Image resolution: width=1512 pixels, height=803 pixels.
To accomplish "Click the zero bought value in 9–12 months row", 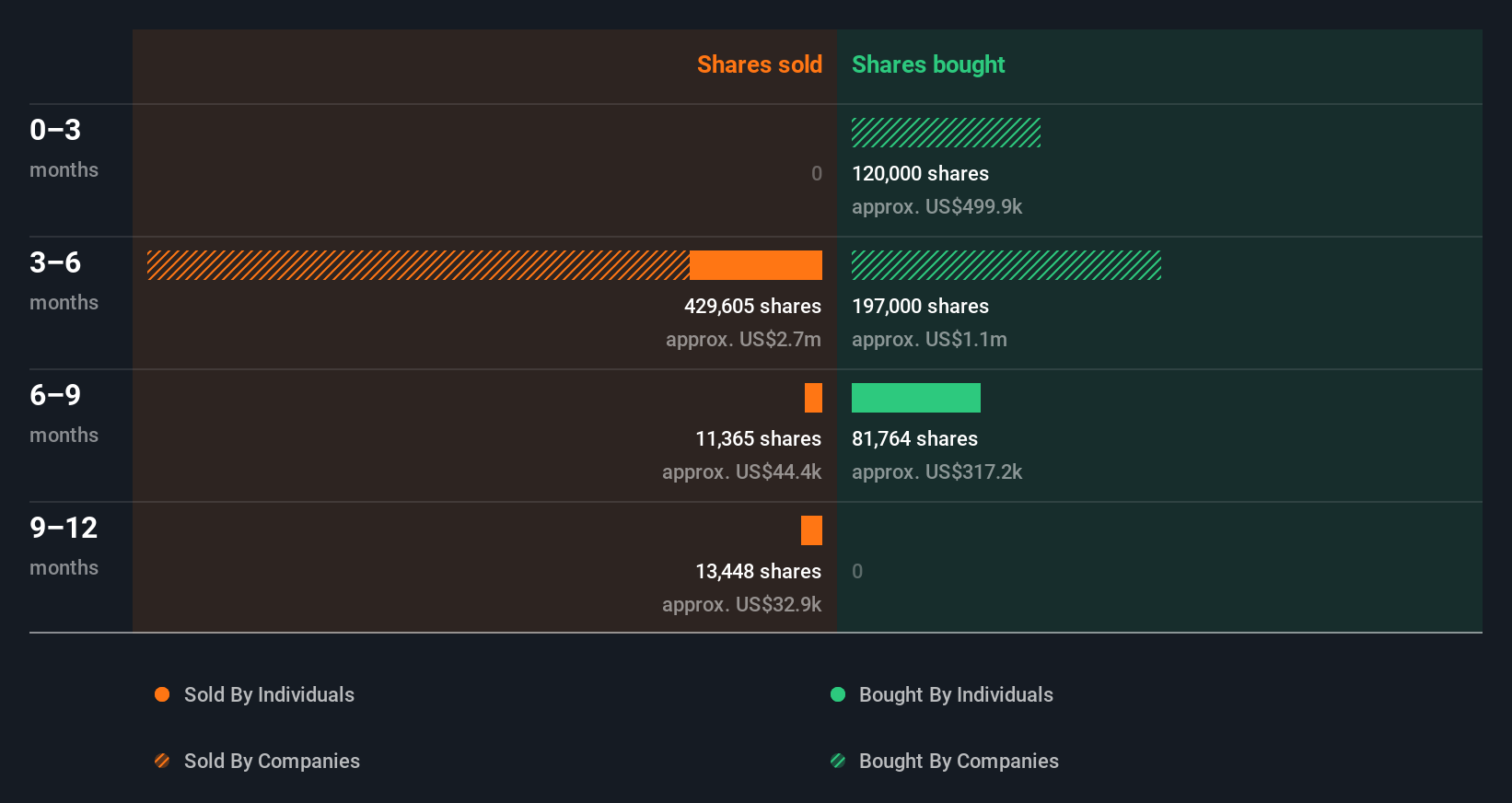I will click(857, 571).
